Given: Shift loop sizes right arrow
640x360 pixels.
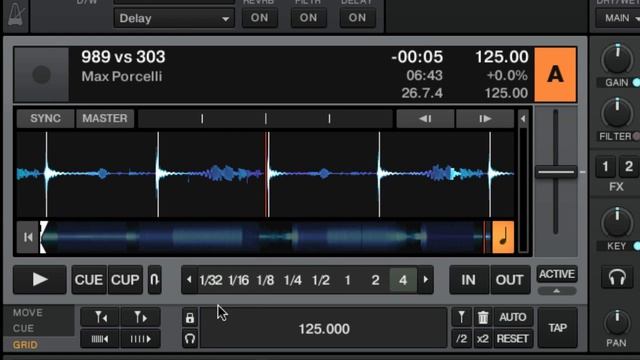Looking at the screenshot, I should [x=426, y=280].
